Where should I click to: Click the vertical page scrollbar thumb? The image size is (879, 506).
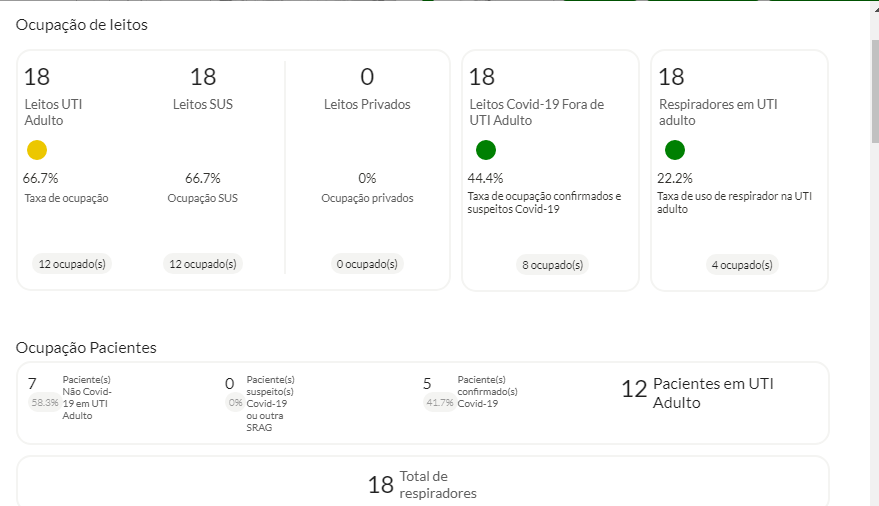tap(875, 91)
